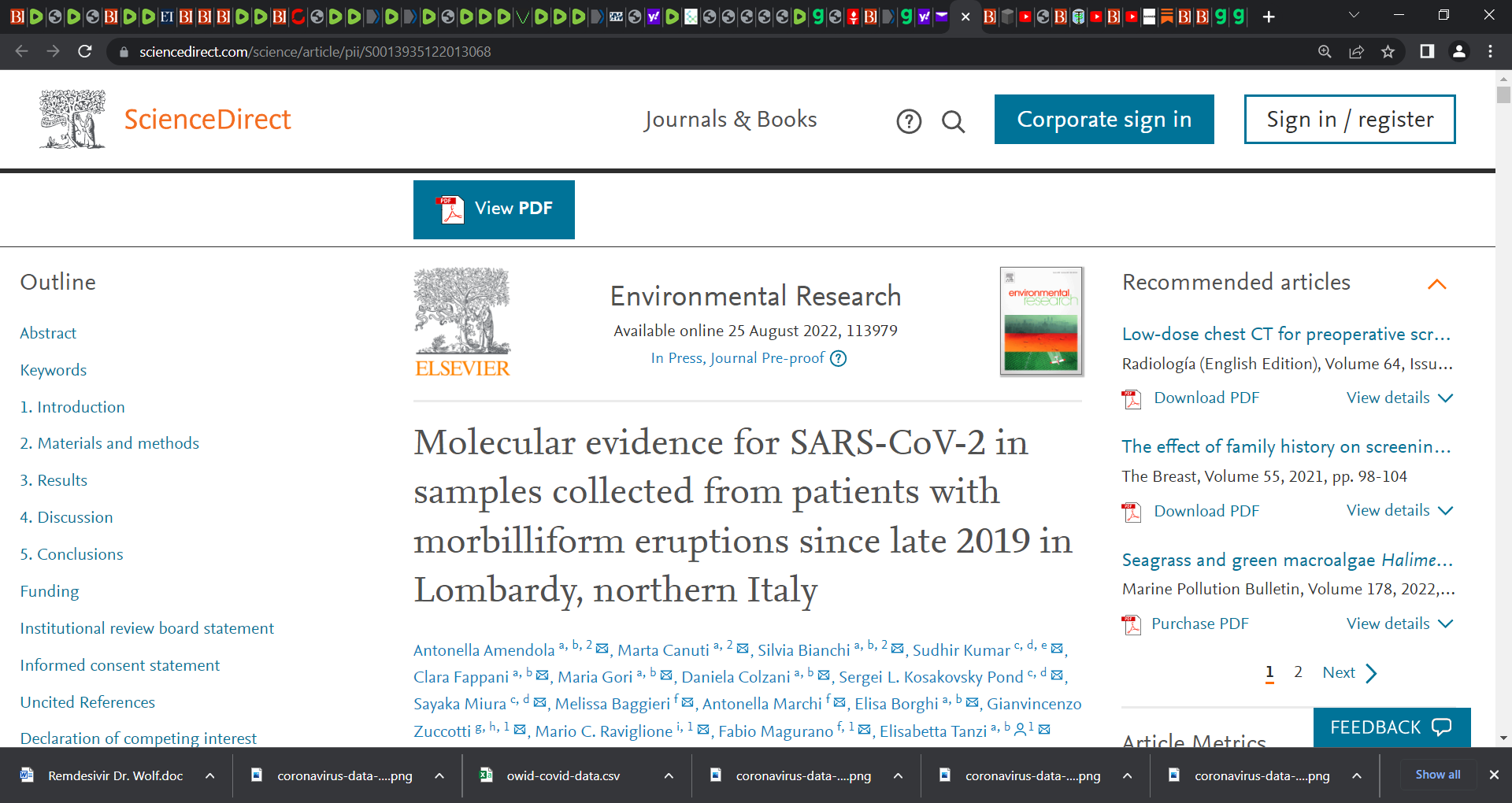Open the tab search dropdown arrow

tap(1354, 15)
